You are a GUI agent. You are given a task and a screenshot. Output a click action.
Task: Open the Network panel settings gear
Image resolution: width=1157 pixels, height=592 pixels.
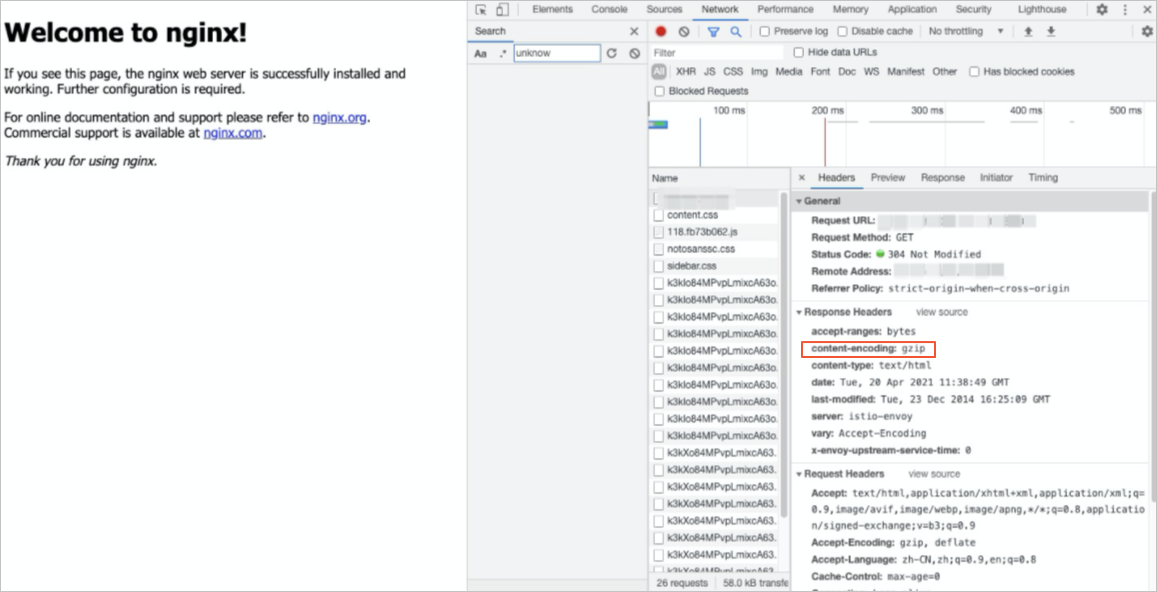pyautogui.click(x=1147, y=31)
